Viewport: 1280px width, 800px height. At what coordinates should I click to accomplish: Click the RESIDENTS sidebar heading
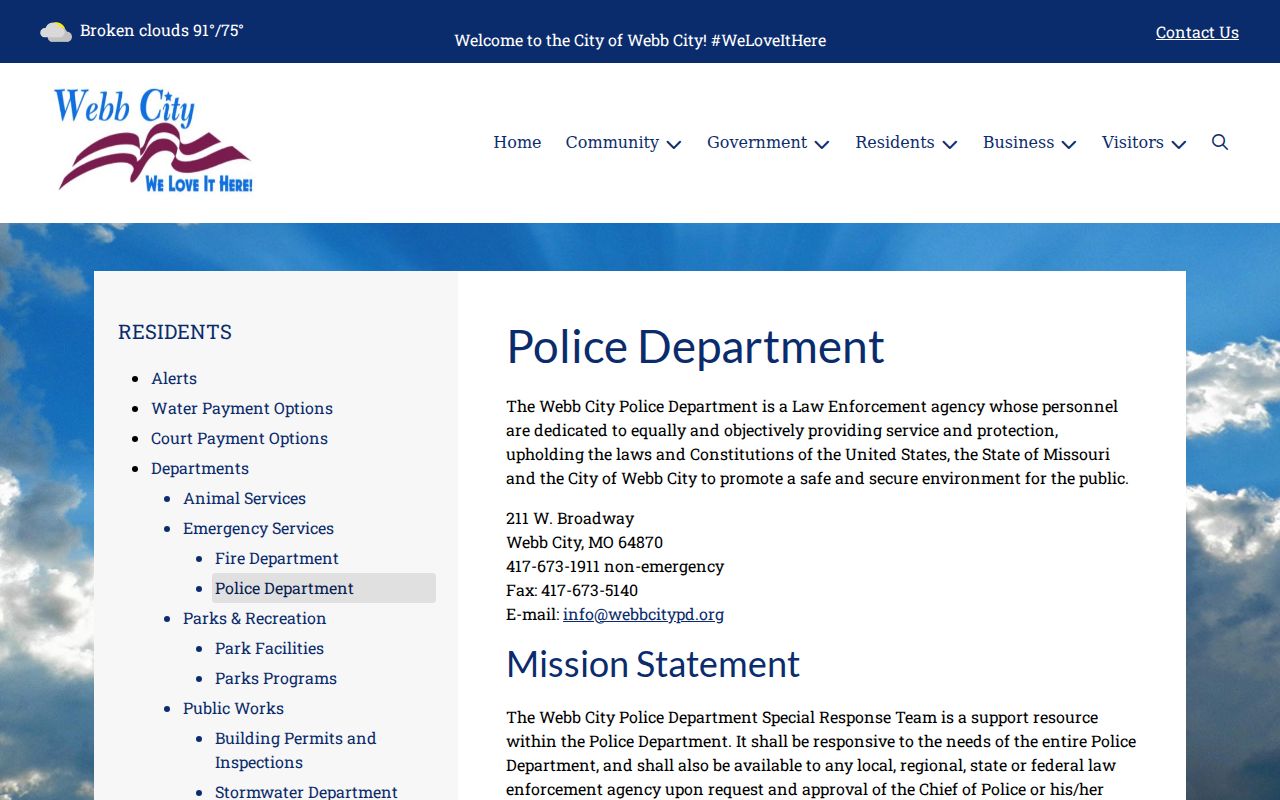tap(175, 332)
